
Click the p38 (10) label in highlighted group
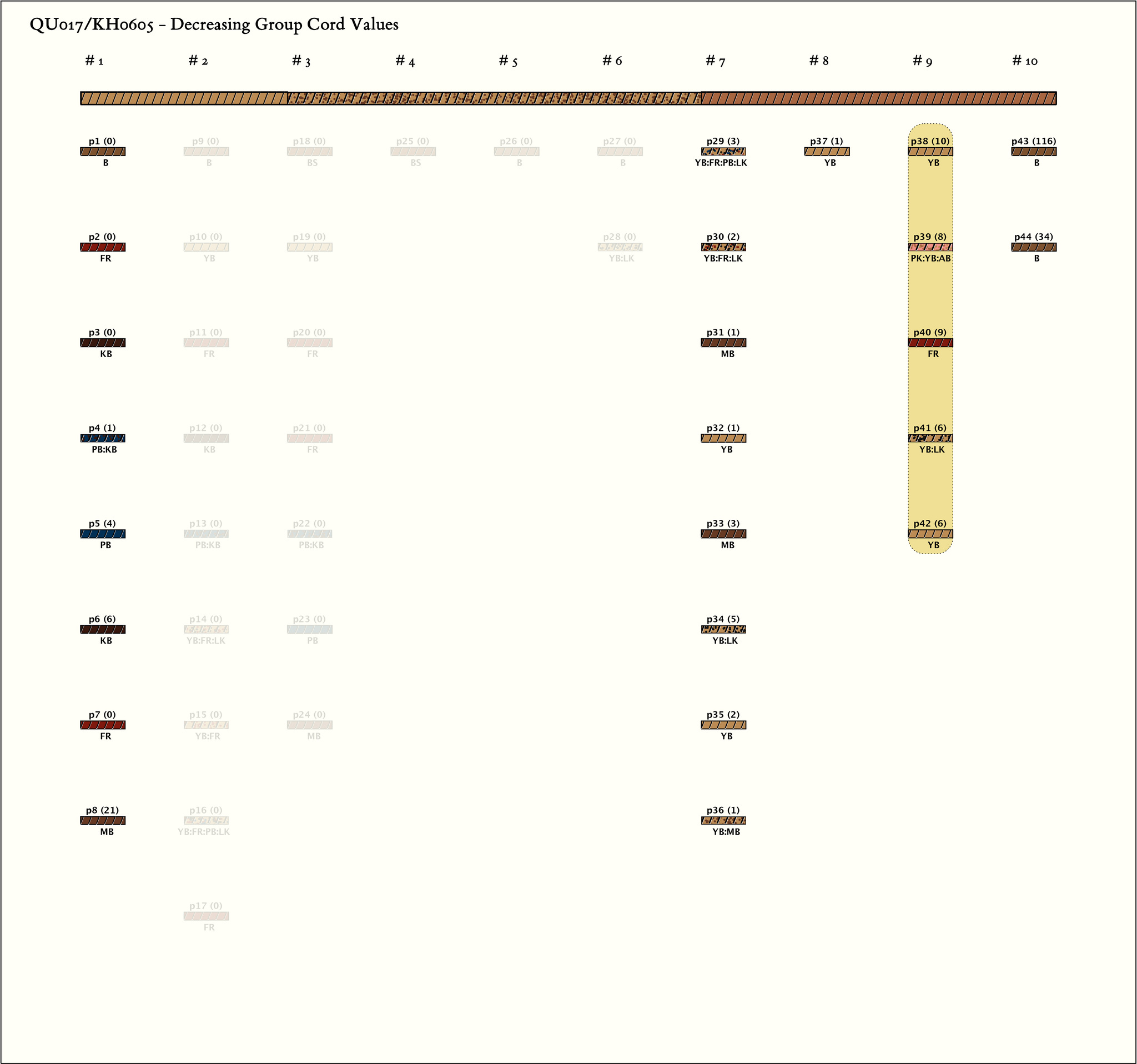(x=930, y=141)
